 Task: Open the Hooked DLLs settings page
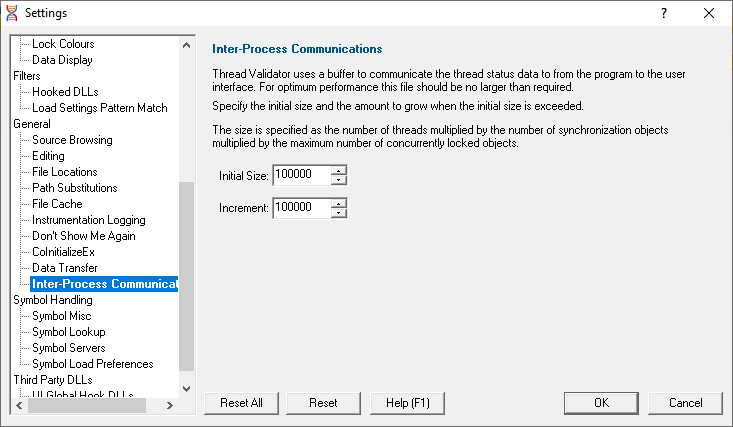(x=65, y=92)
